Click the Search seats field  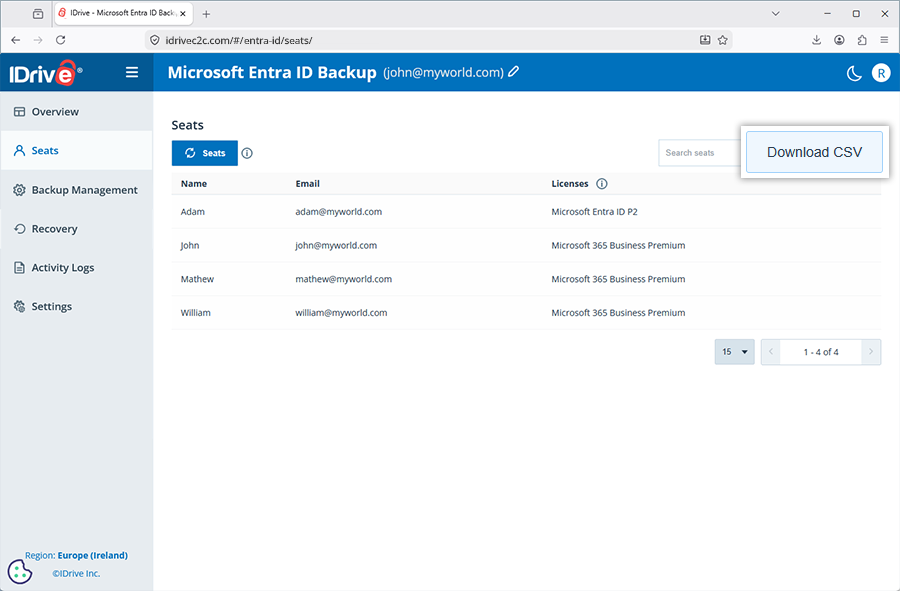pyautogui.click(x=699, y=153)
